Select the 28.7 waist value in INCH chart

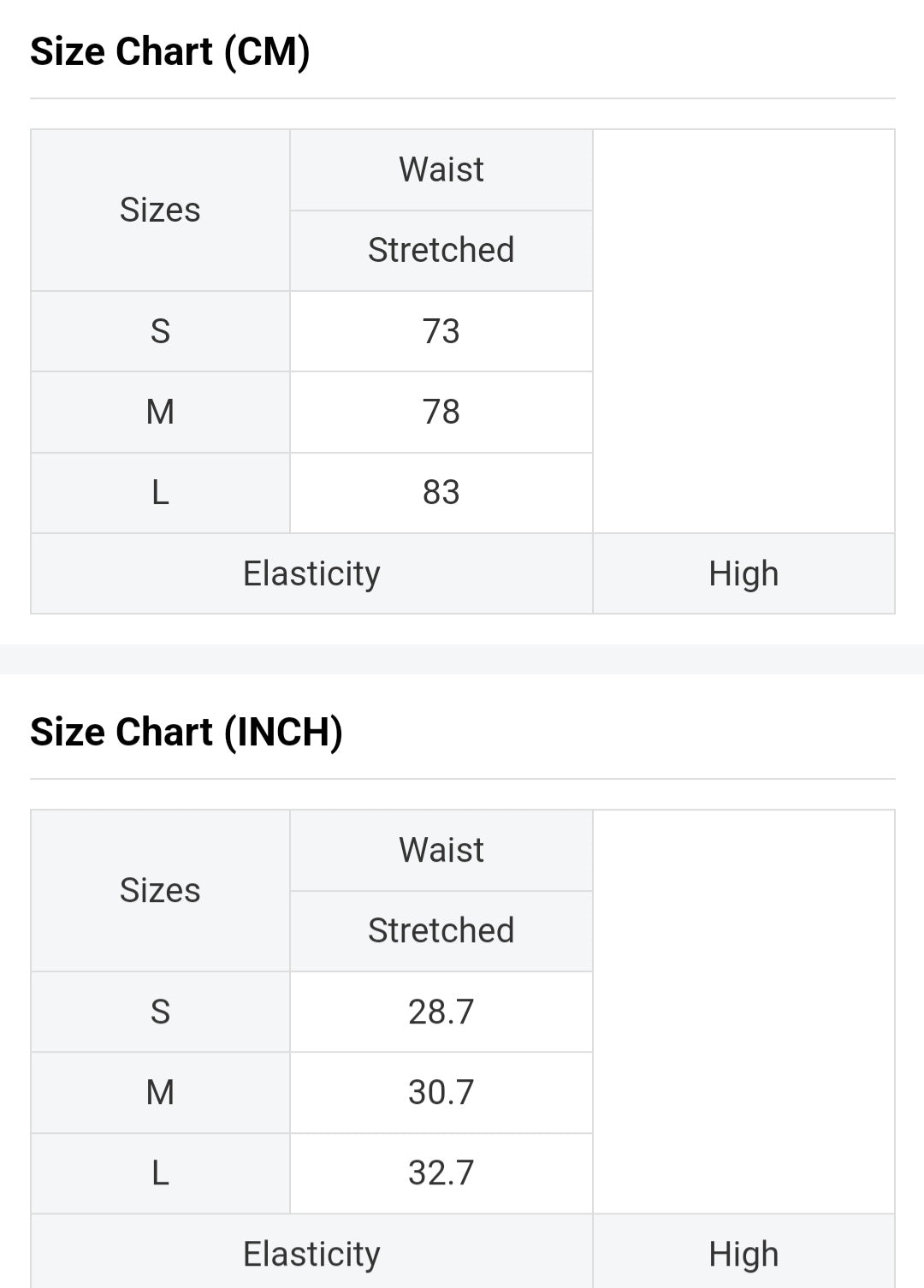coord(441,1012)
